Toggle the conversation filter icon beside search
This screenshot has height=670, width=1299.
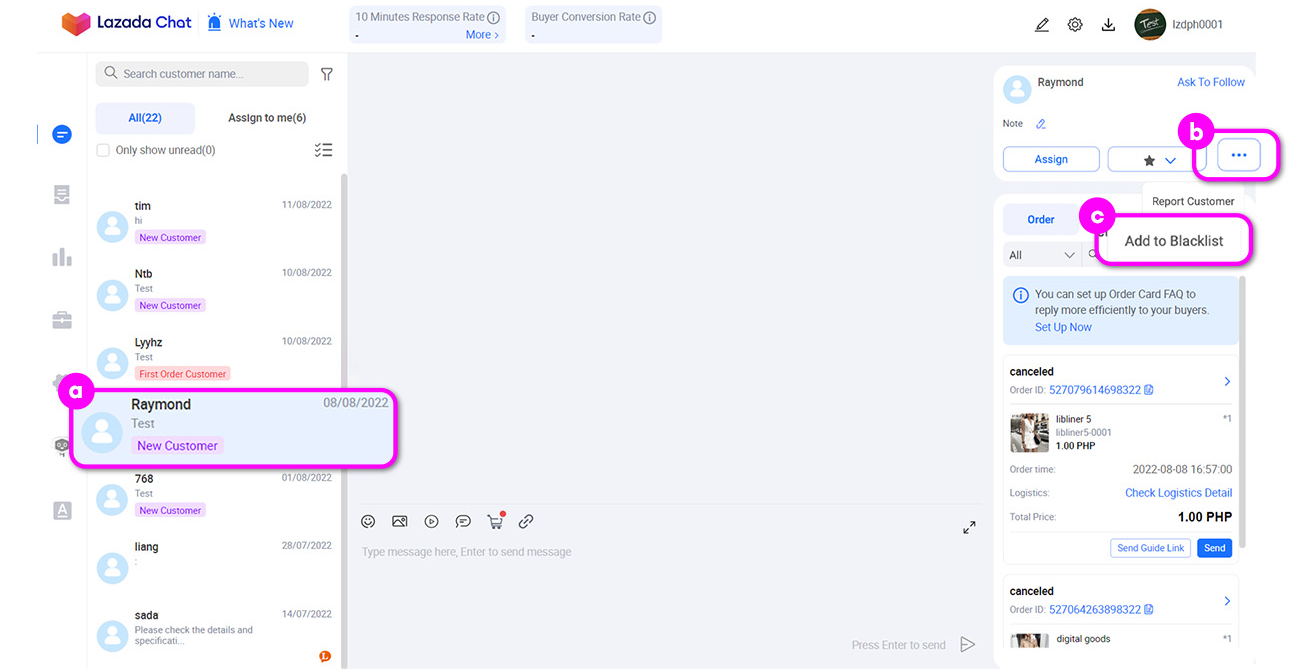pos(326,73)
